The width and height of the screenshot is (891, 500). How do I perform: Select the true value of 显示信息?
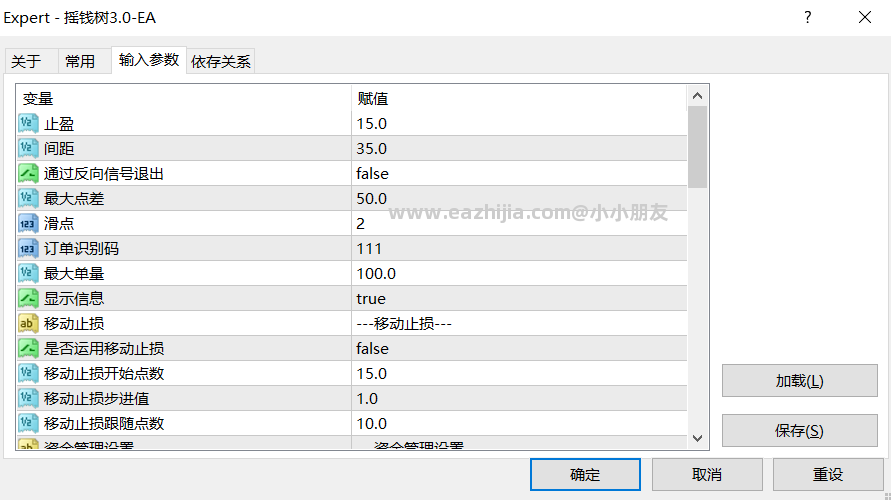click(x=370, y=299)
